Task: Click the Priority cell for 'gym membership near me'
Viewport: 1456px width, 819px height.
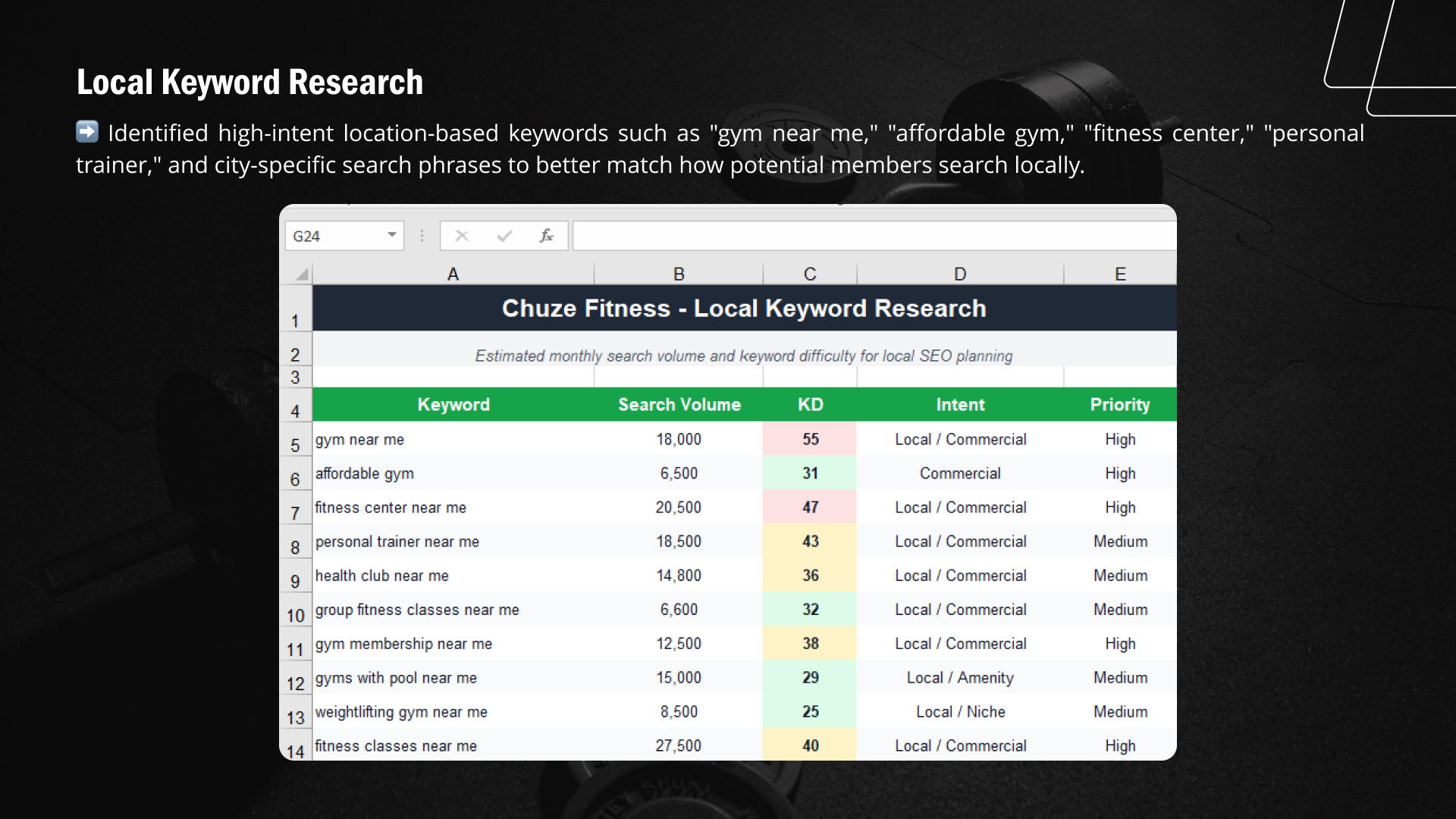Action: 1120,644
